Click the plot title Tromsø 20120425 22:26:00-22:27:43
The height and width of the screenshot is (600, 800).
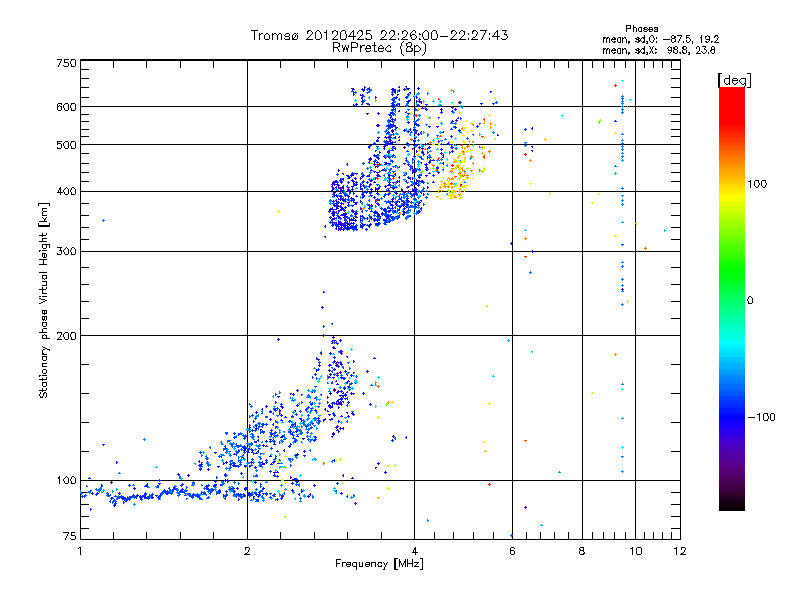[x=379, y=35]
